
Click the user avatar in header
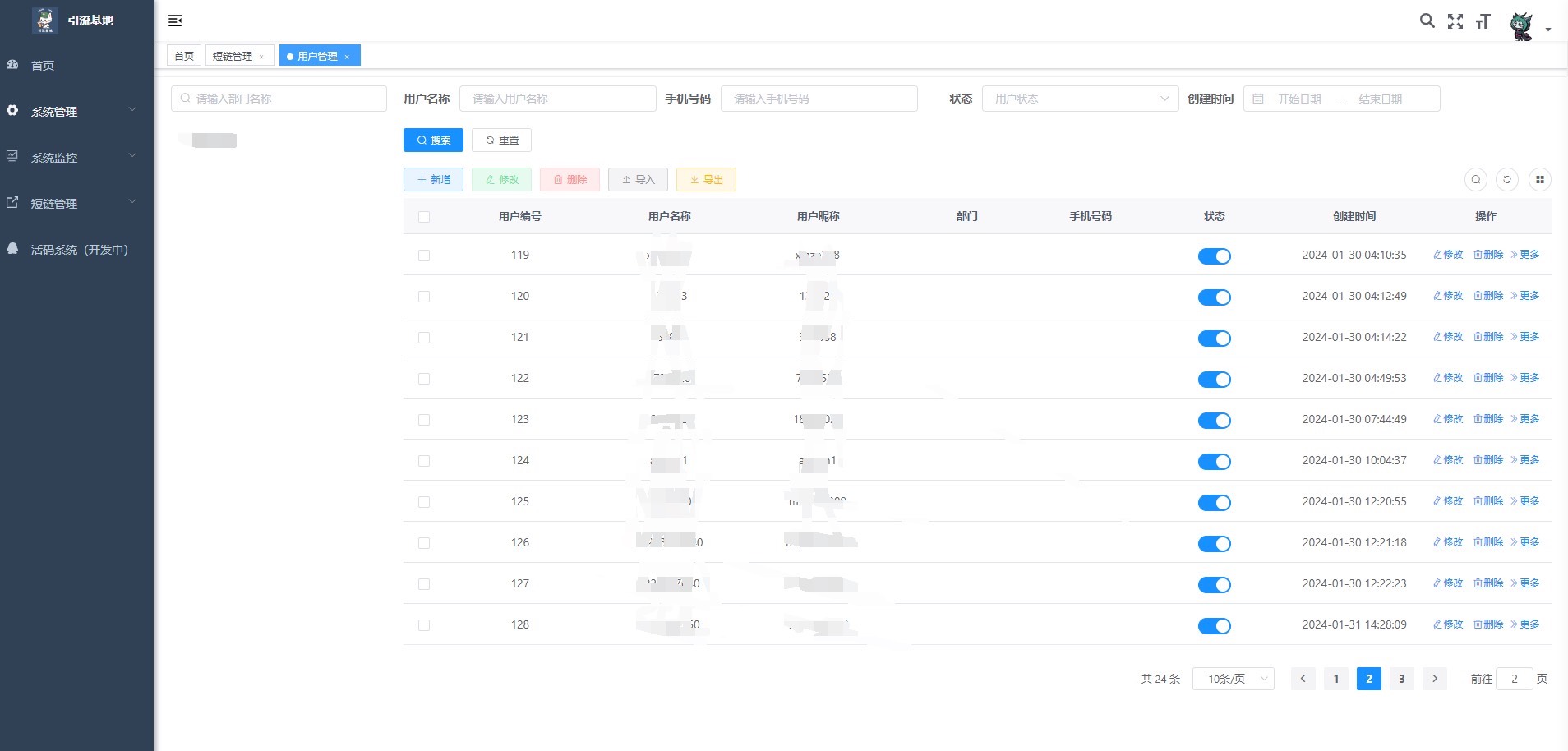point(1522,25)
